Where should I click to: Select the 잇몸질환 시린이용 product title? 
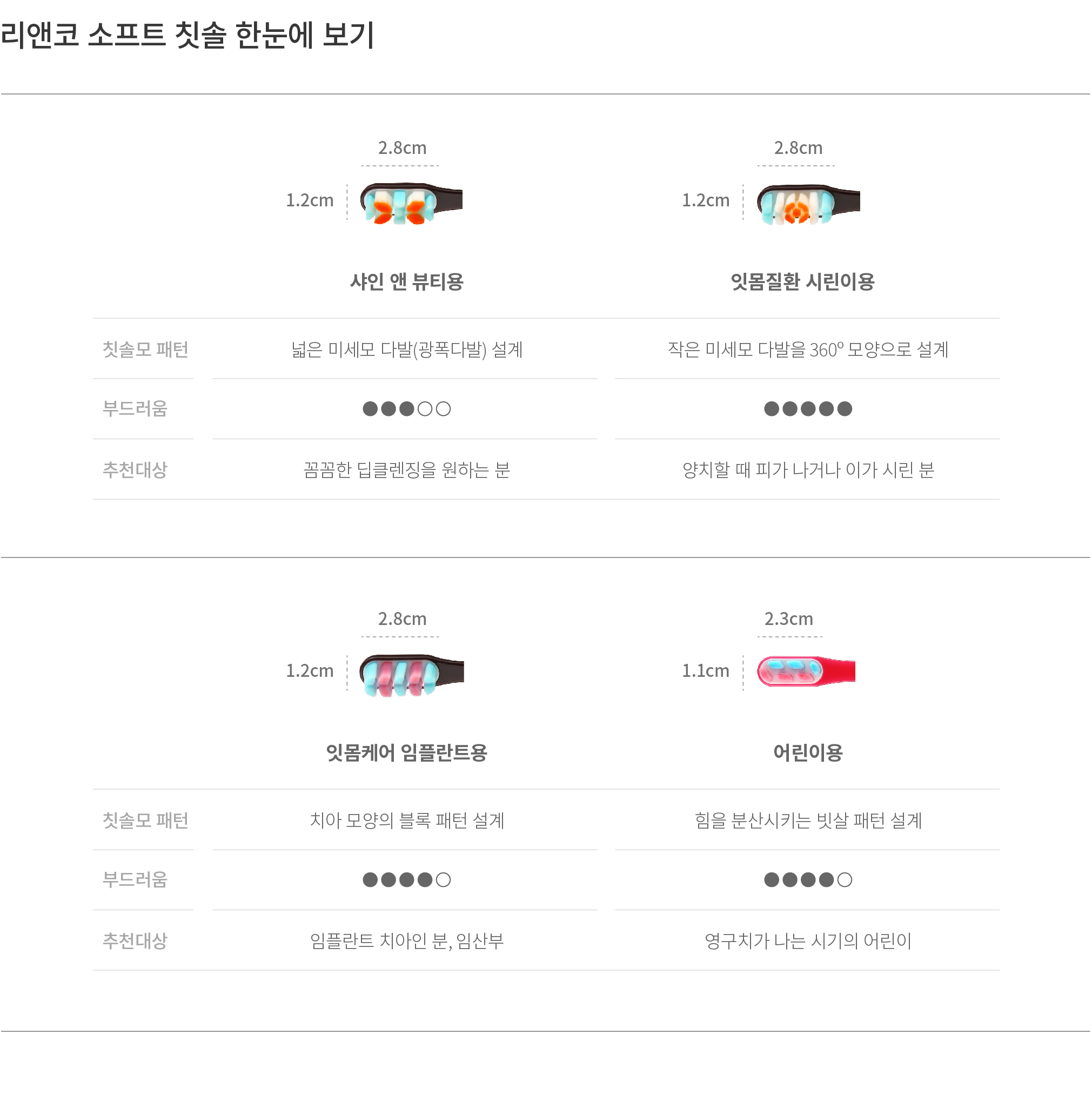(x=802, y=281)
